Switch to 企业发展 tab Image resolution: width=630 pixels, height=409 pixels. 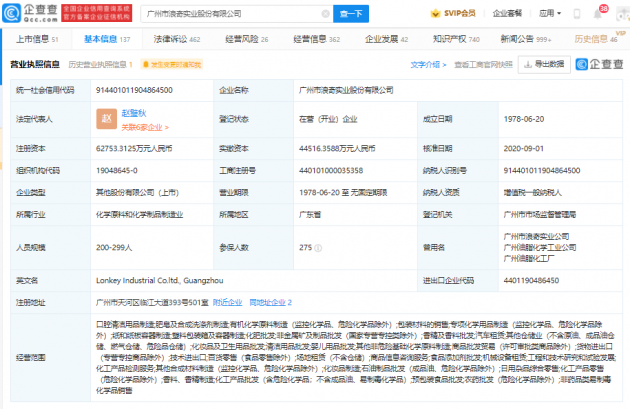point(386,39)
